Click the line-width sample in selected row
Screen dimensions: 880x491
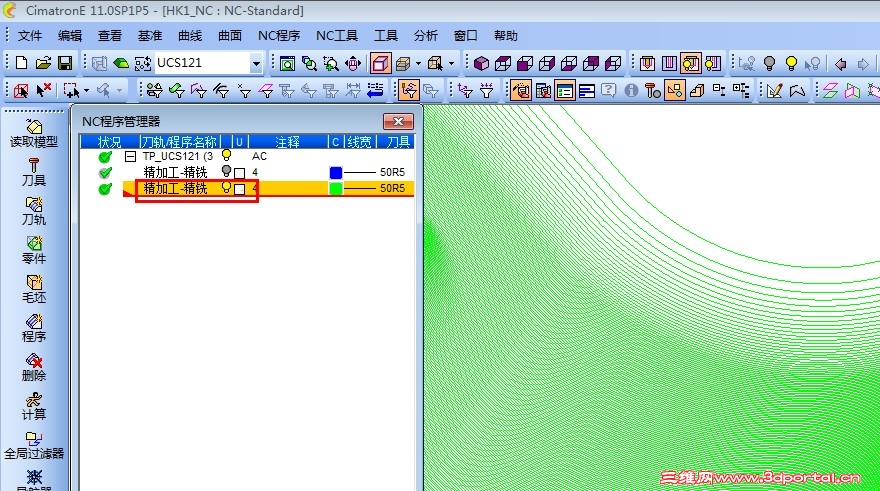[359, 189]
